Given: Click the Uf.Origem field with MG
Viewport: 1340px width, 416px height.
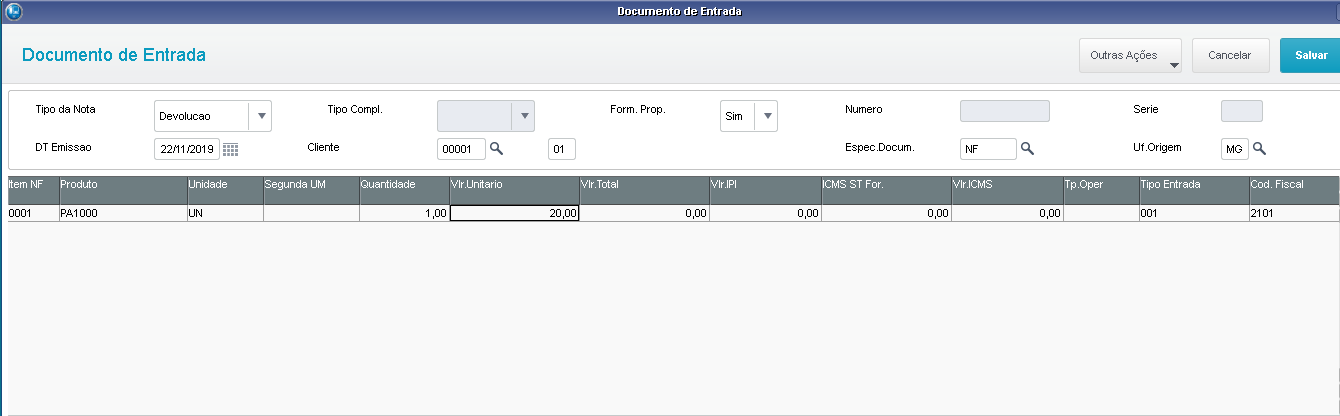Looking at the screenshot, I should click(x=1235, y=149).
